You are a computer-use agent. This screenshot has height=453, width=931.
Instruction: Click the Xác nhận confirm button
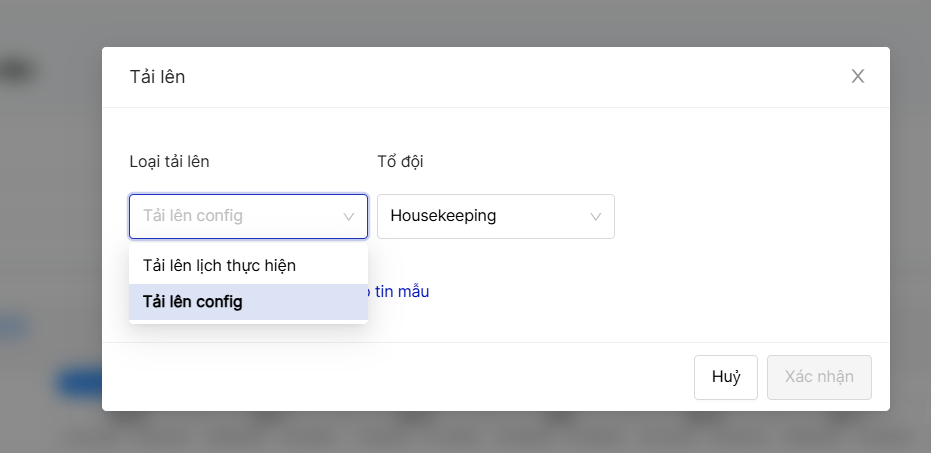coord(819,377)
